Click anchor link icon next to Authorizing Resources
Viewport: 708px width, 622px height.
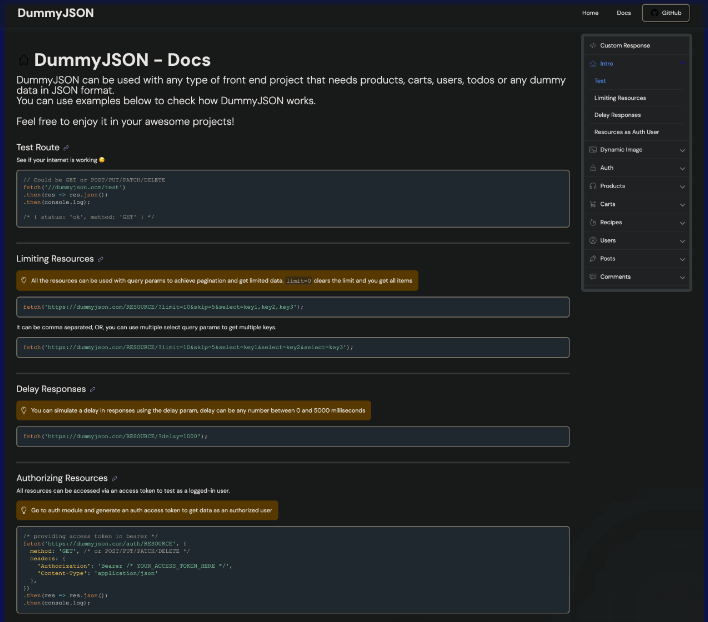click(x=115, y=478)
